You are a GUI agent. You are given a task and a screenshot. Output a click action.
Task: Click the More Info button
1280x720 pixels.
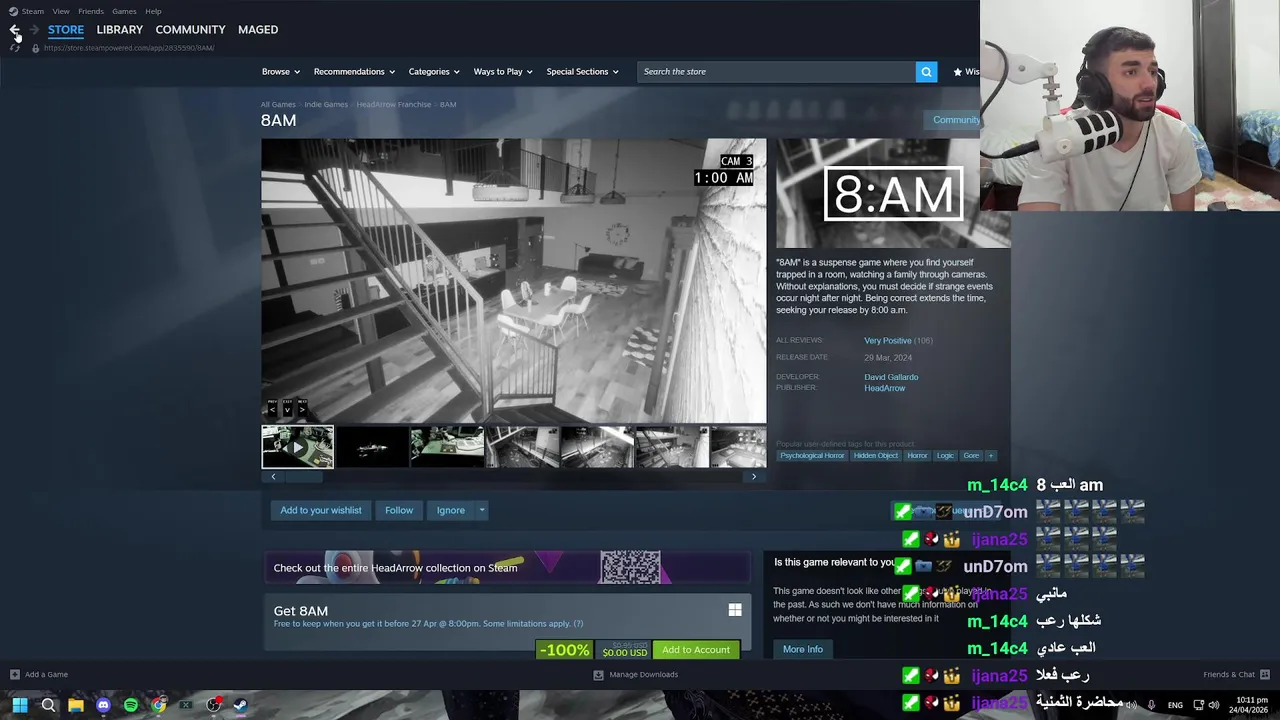pyautogui.click(x=803, y=649)
